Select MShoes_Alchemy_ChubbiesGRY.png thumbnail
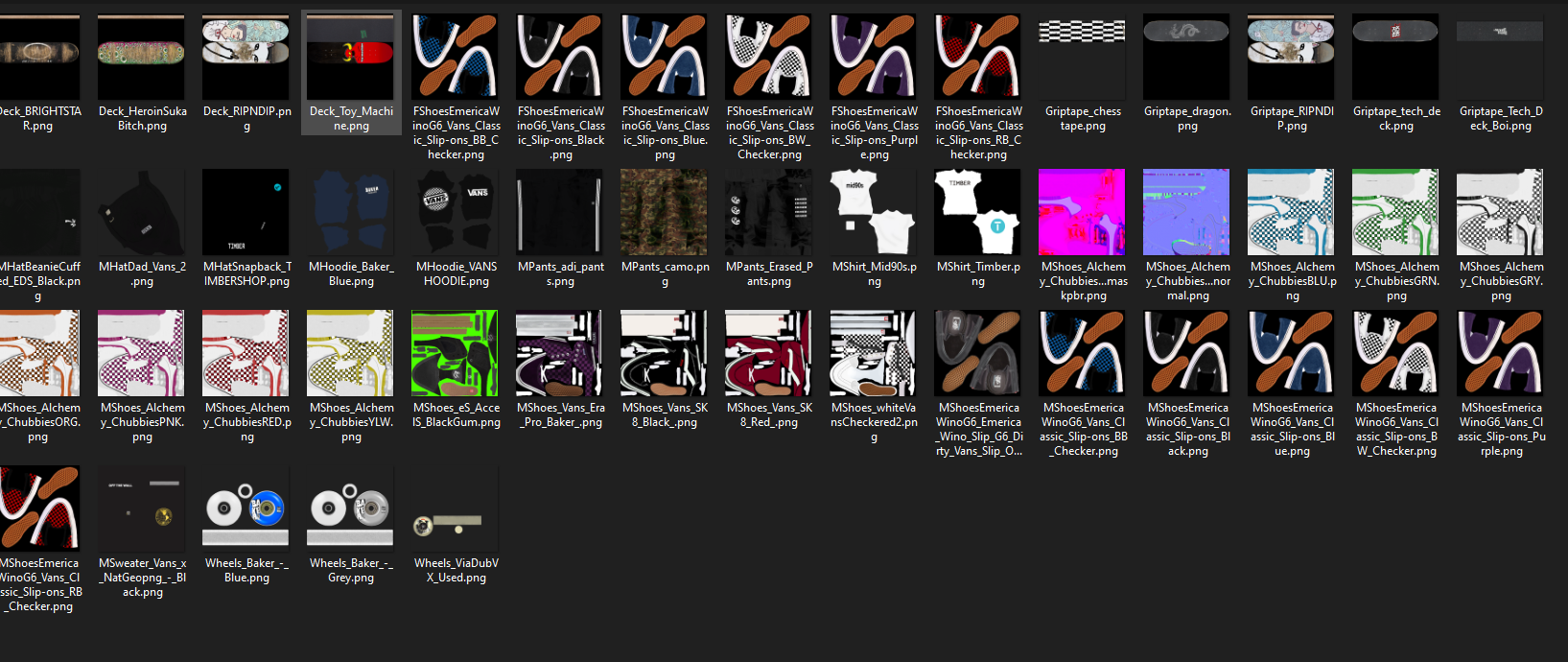The image size is (1568, 662). tap(1501, 213)
